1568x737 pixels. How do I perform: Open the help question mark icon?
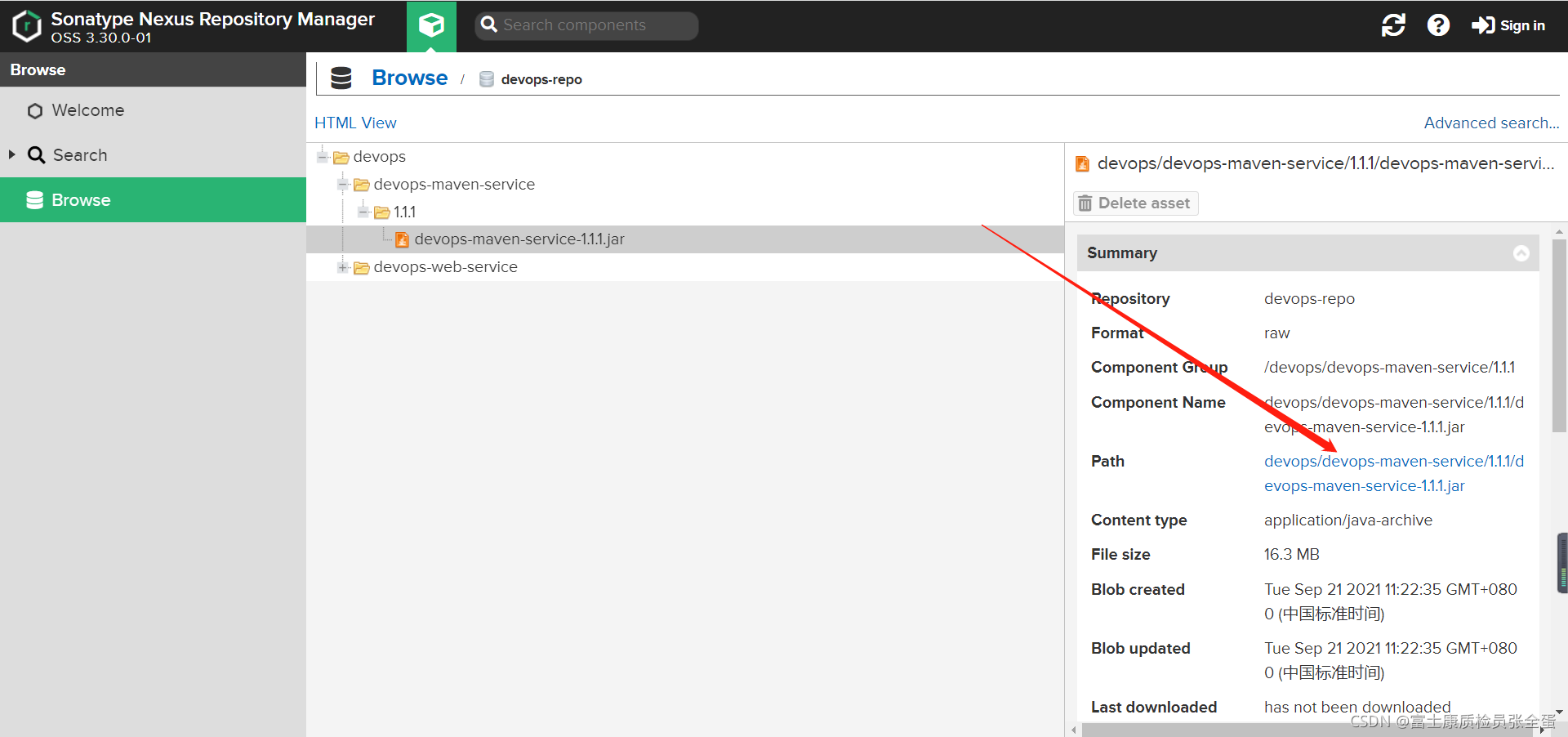(x=1438, y=25)
